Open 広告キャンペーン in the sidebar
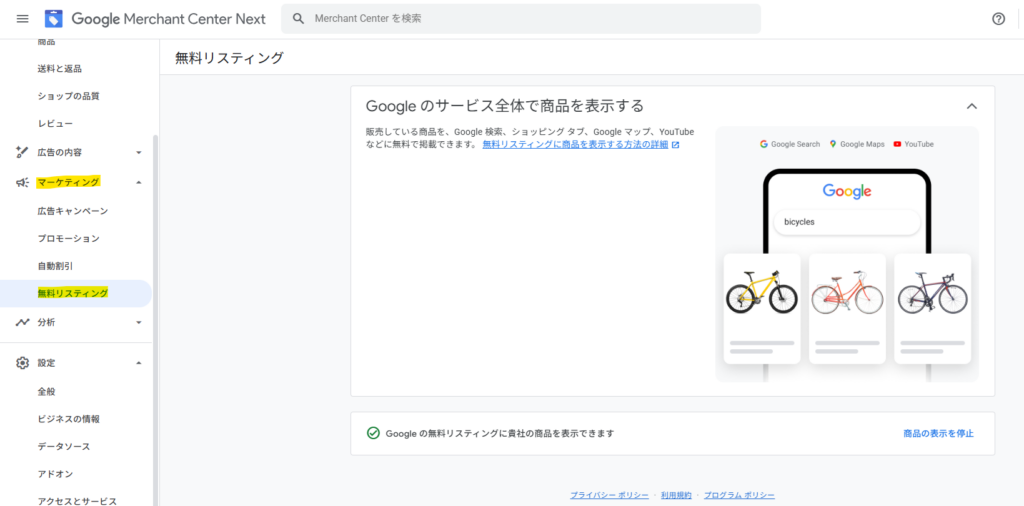The width and height of the screenshot is (1024, 506). (x=72, y=211)
